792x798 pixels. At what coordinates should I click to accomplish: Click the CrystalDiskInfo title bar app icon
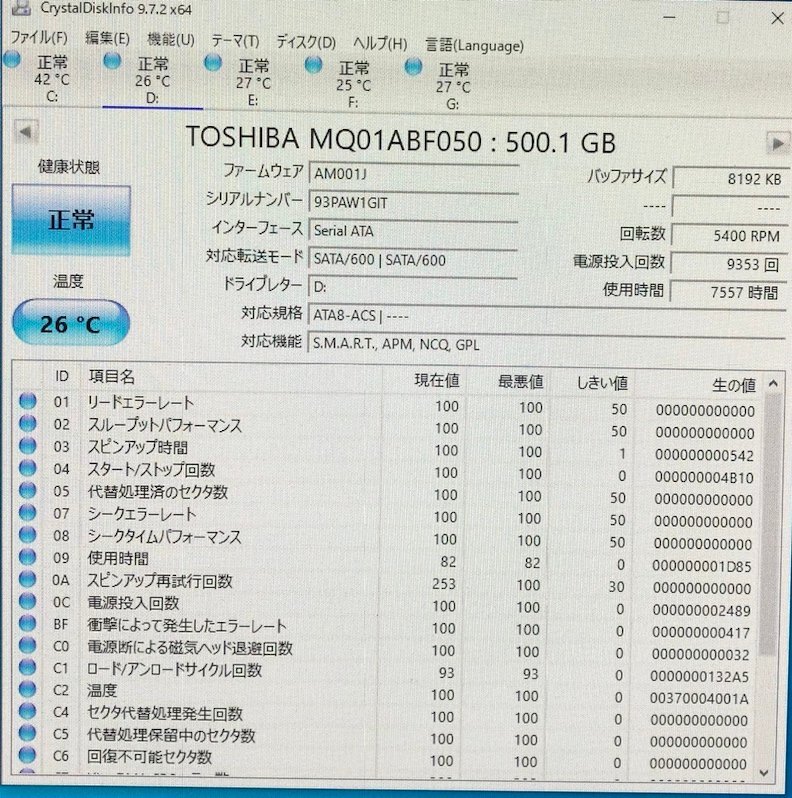(20, 7)
